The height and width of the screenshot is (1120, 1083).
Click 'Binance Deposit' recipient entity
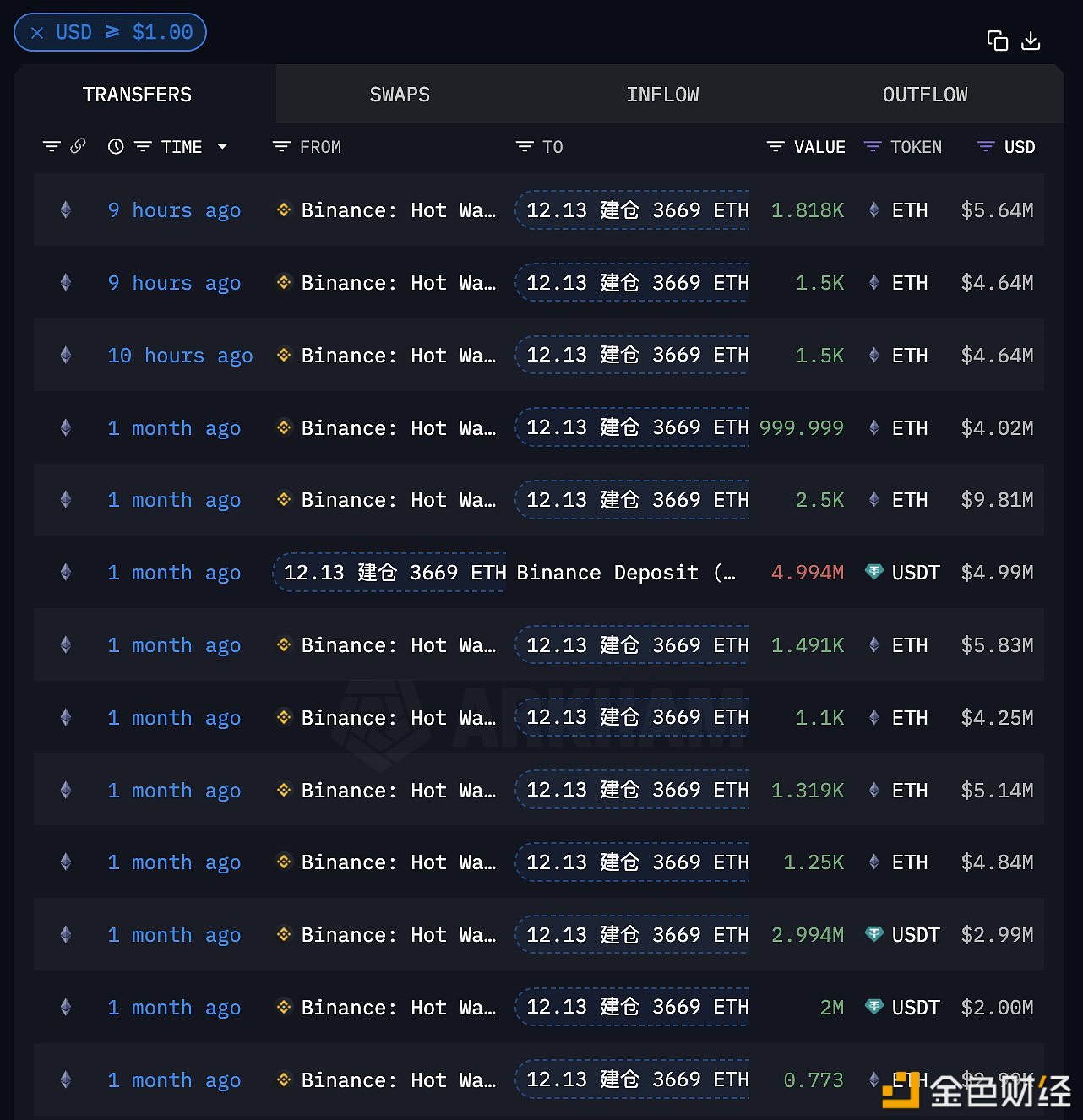[x=626, y=573]
